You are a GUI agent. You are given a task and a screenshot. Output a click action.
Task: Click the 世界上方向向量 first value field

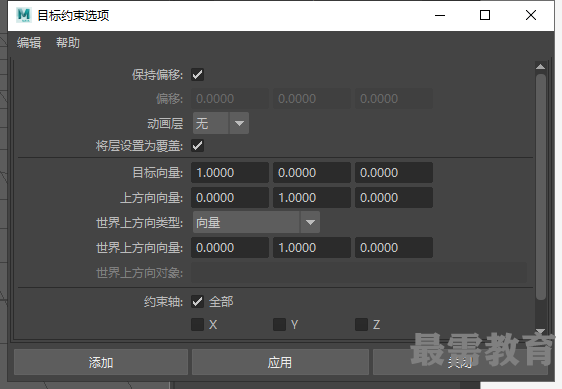(230, 247)
